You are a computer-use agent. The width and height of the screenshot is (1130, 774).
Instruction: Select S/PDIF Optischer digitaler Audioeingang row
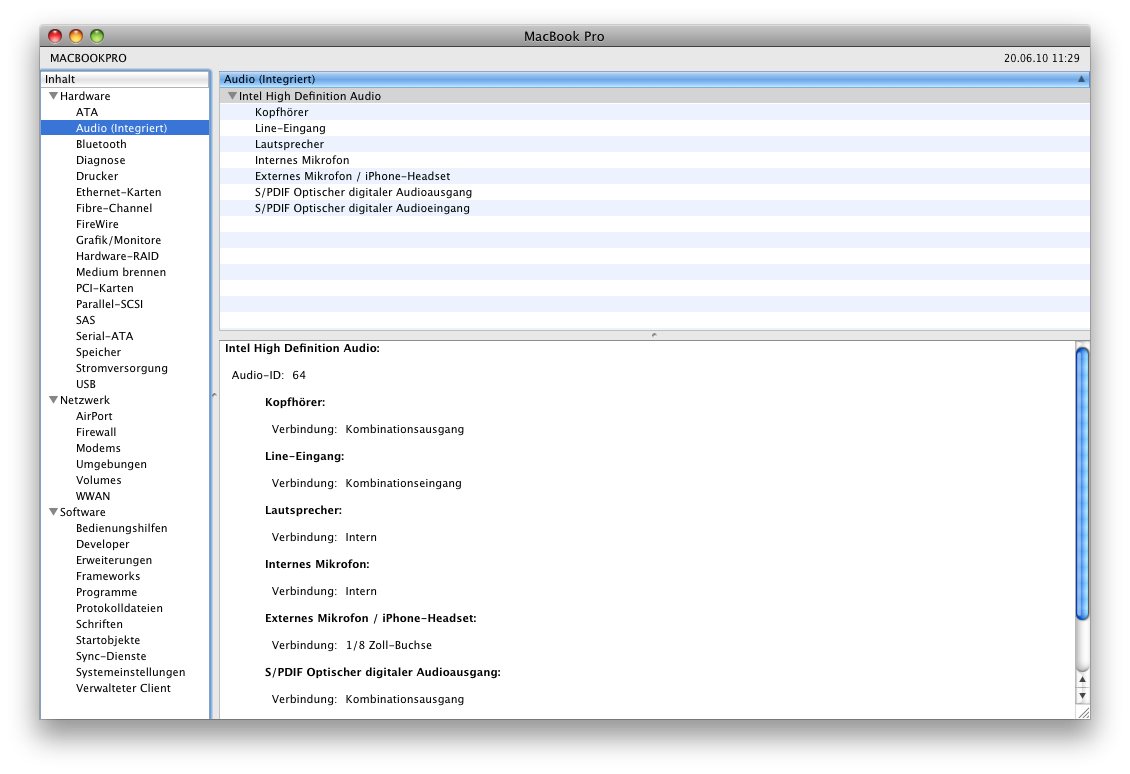[x=654, y=208]
